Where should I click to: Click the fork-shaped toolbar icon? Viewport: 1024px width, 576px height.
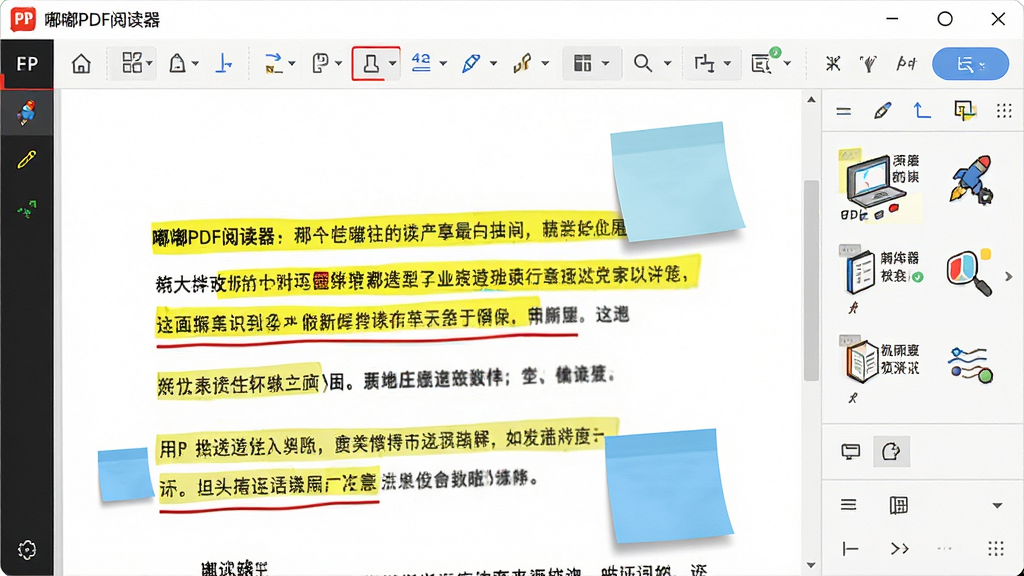tap(869, 63)
